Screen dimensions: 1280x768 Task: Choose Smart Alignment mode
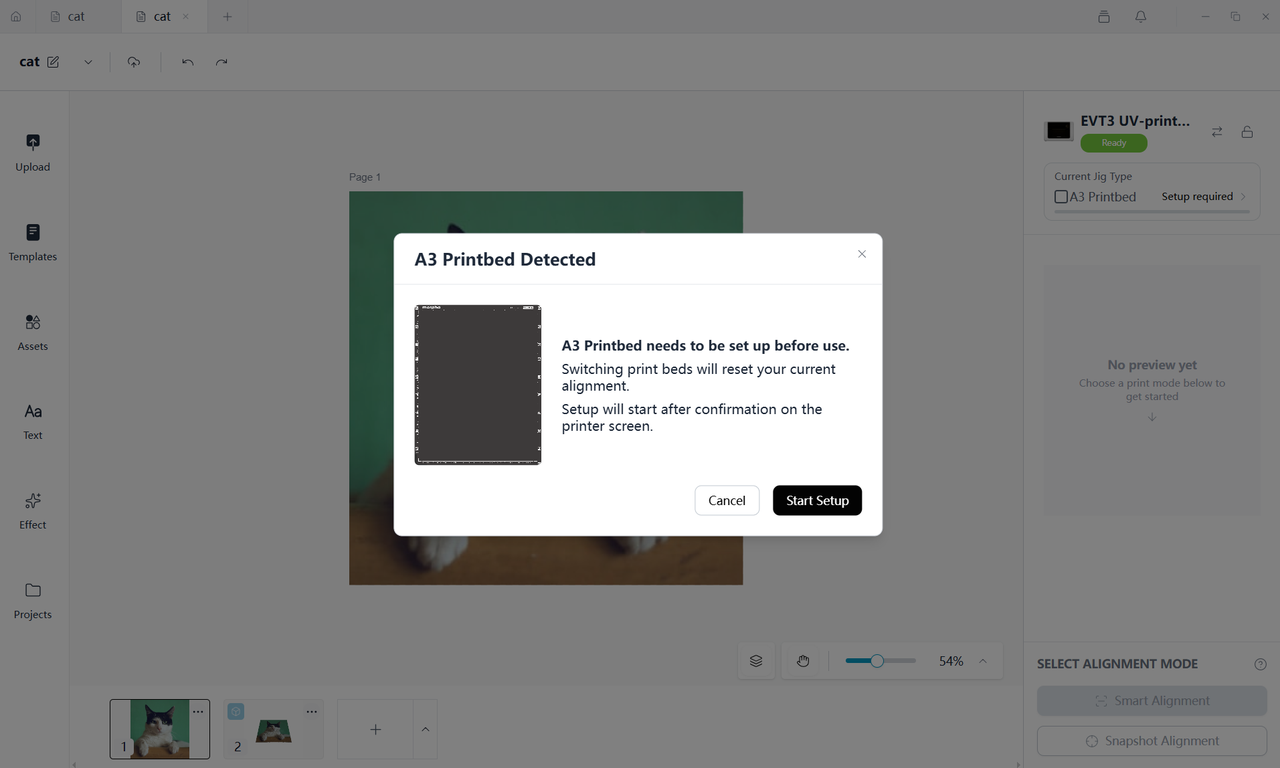tap(1152, 701)
